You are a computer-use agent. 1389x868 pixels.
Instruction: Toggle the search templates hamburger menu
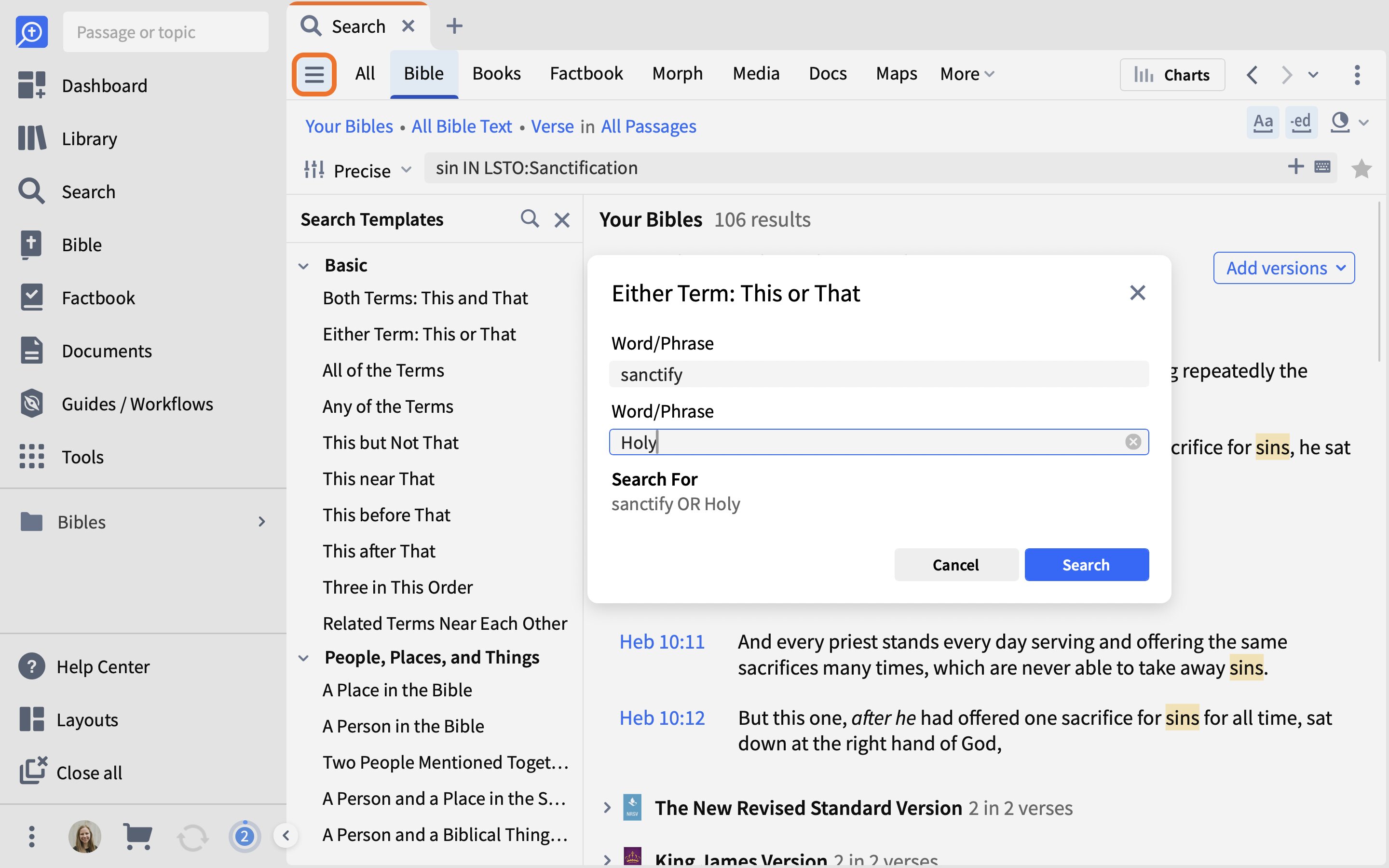tap(314, 74)
